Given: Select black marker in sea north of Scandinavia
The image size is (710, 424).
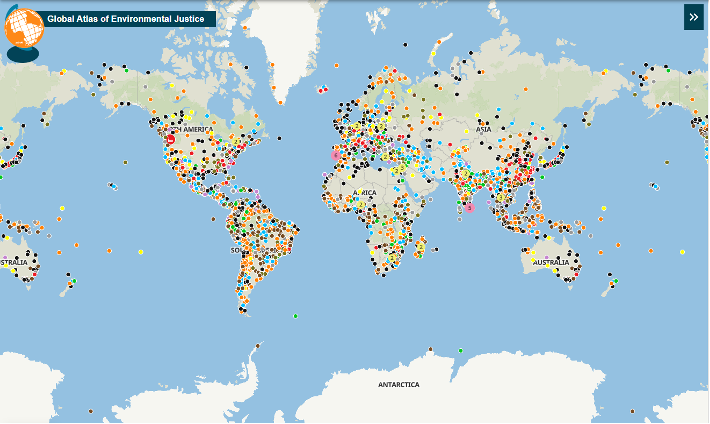Looking at the screenshot, I should click(403, 45).
